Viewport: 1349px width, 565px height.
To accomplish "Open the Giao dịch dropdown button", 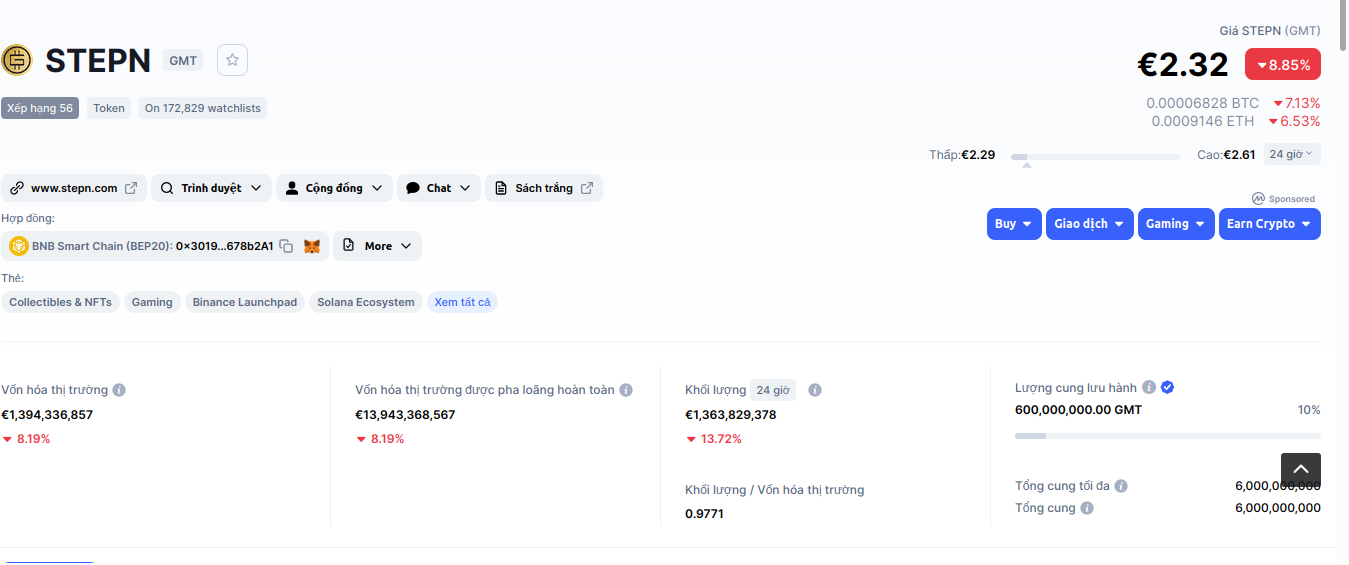I will (x=1090, y=224).
